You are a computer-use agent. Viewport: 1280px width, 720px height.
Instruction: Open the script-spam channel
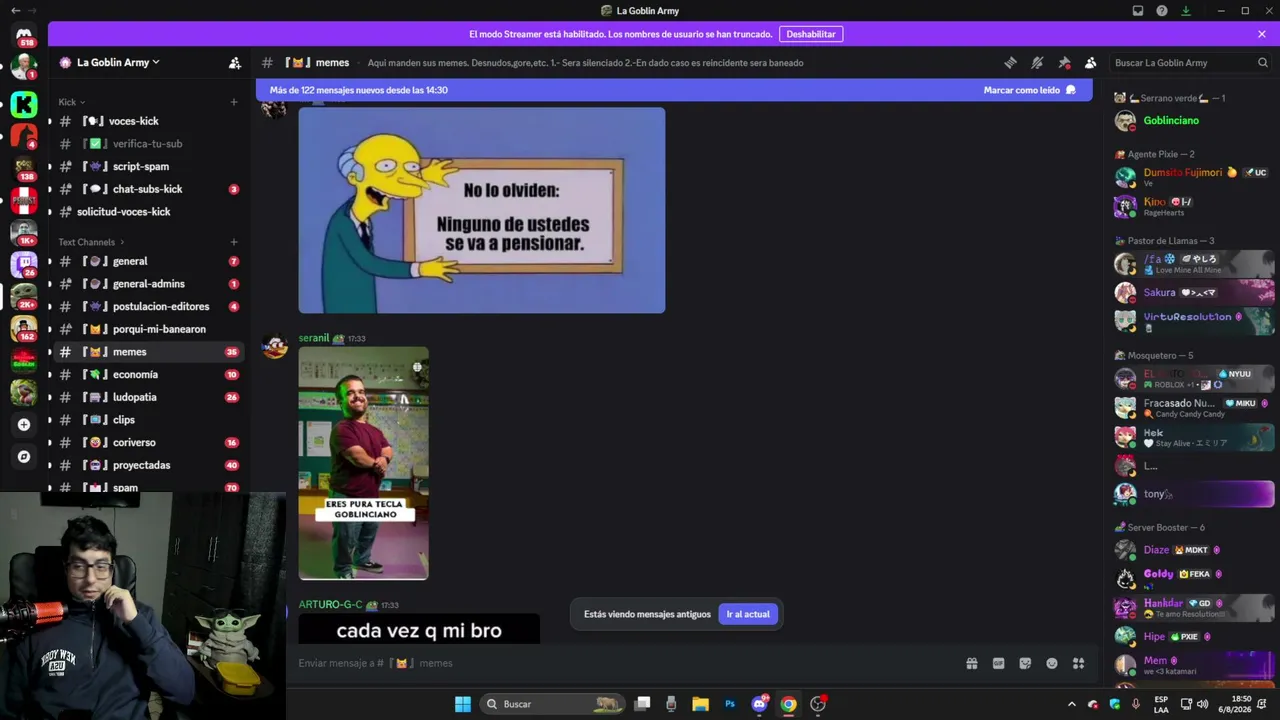coord(148,166)
